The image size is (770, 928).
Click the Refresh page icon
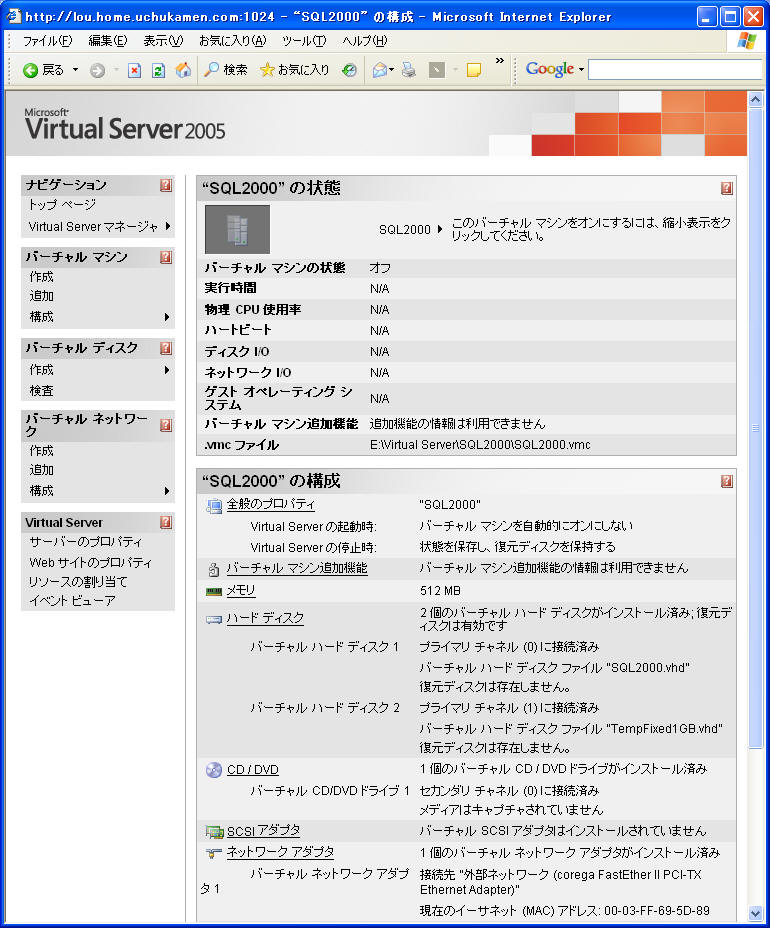158,70
